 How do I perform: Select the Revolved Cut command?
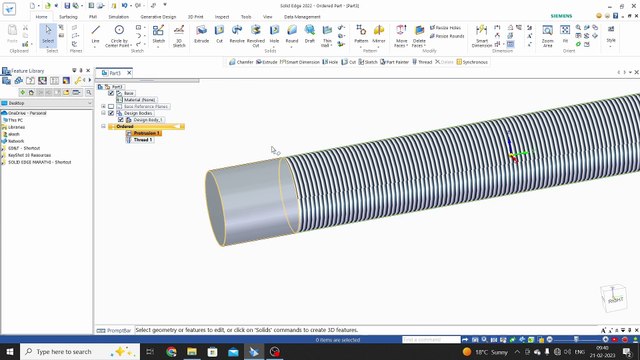(256, 36)
